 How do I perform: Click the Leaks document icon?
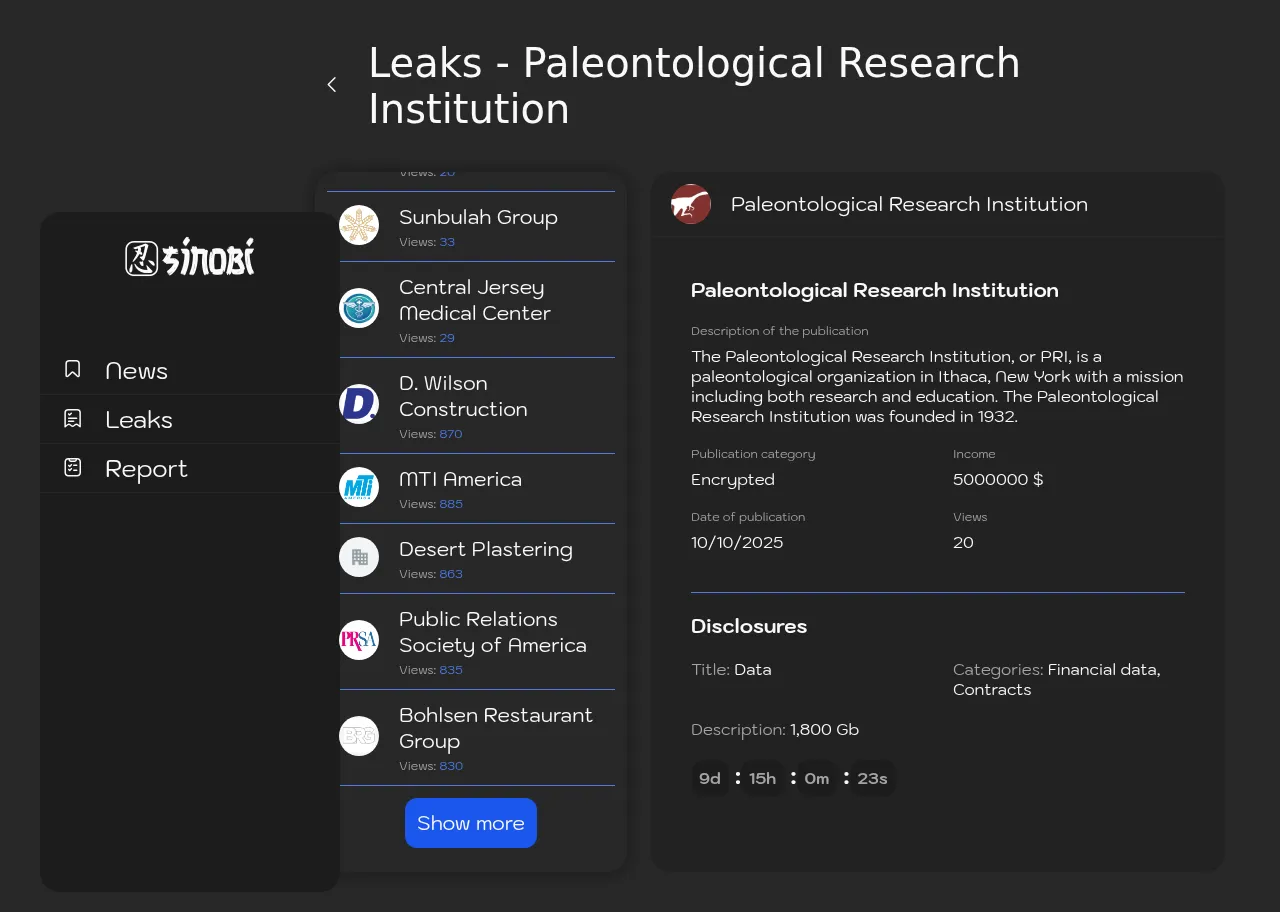[73, 419]
